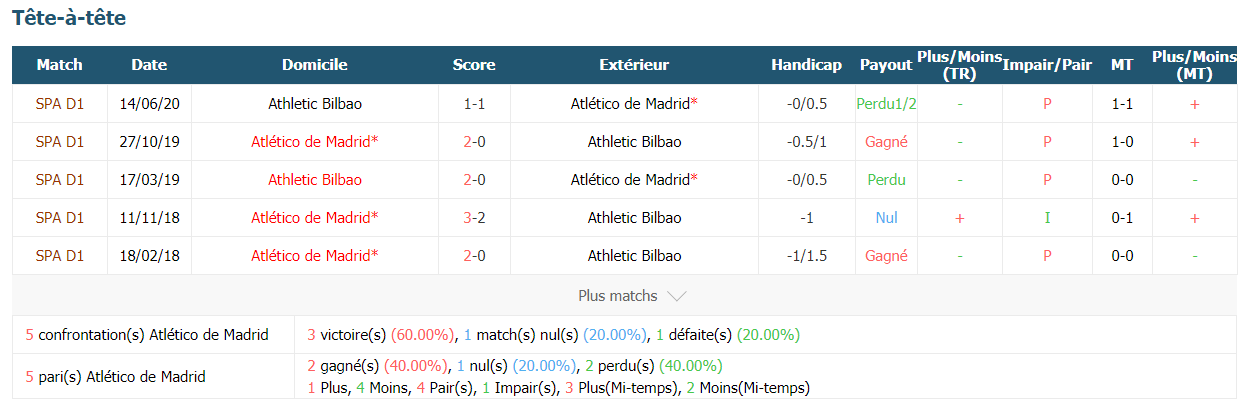Click red Athletic Bilbao home team 17/03/19
The height and width of the screenshot is (408, 1250).
[315, 179]
